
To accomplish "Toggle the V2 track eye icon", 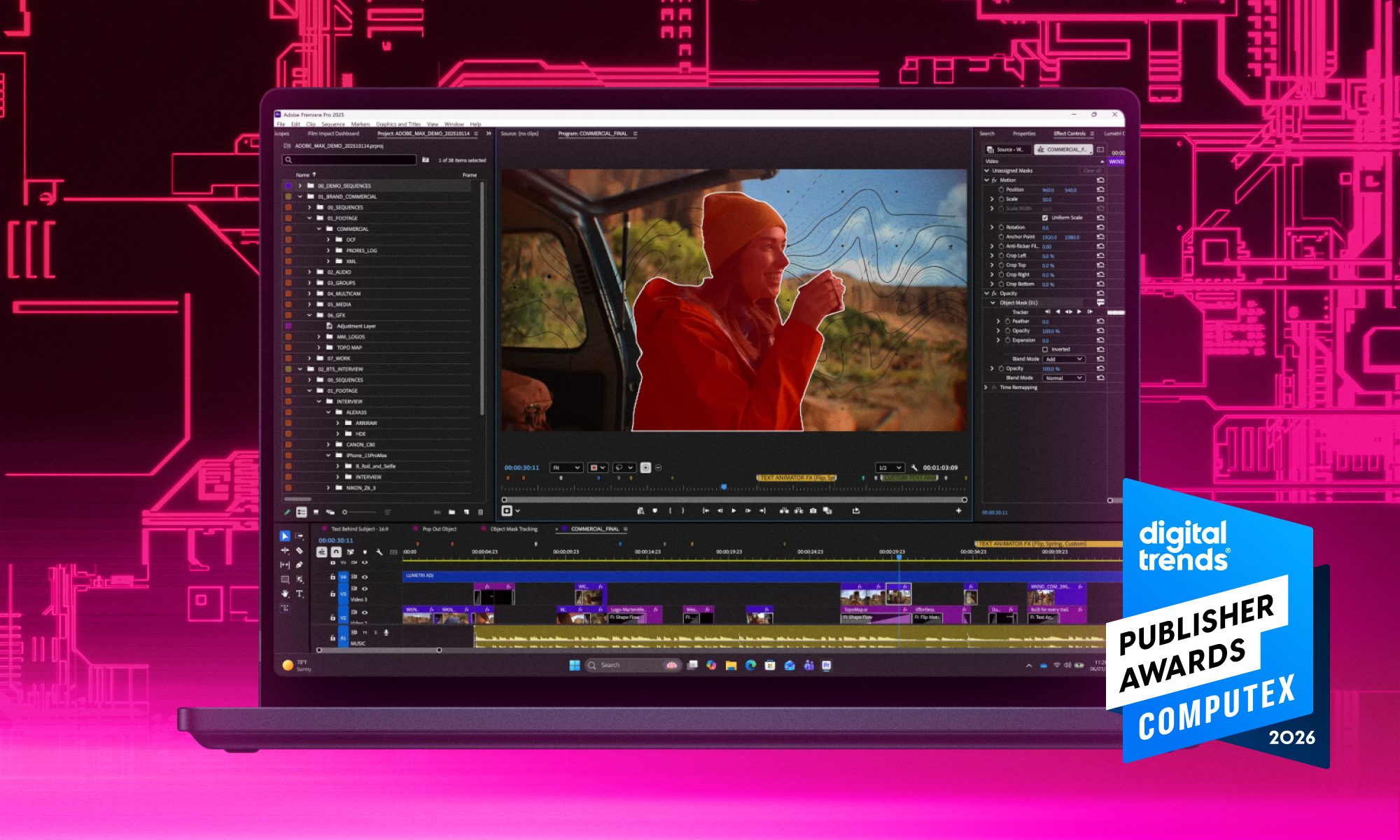I will tap(365, 612).
